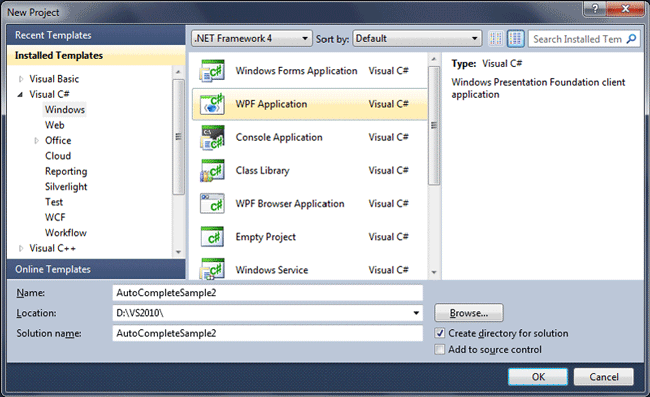
Task: Expand the Office tree node
Action: point(36,140)
